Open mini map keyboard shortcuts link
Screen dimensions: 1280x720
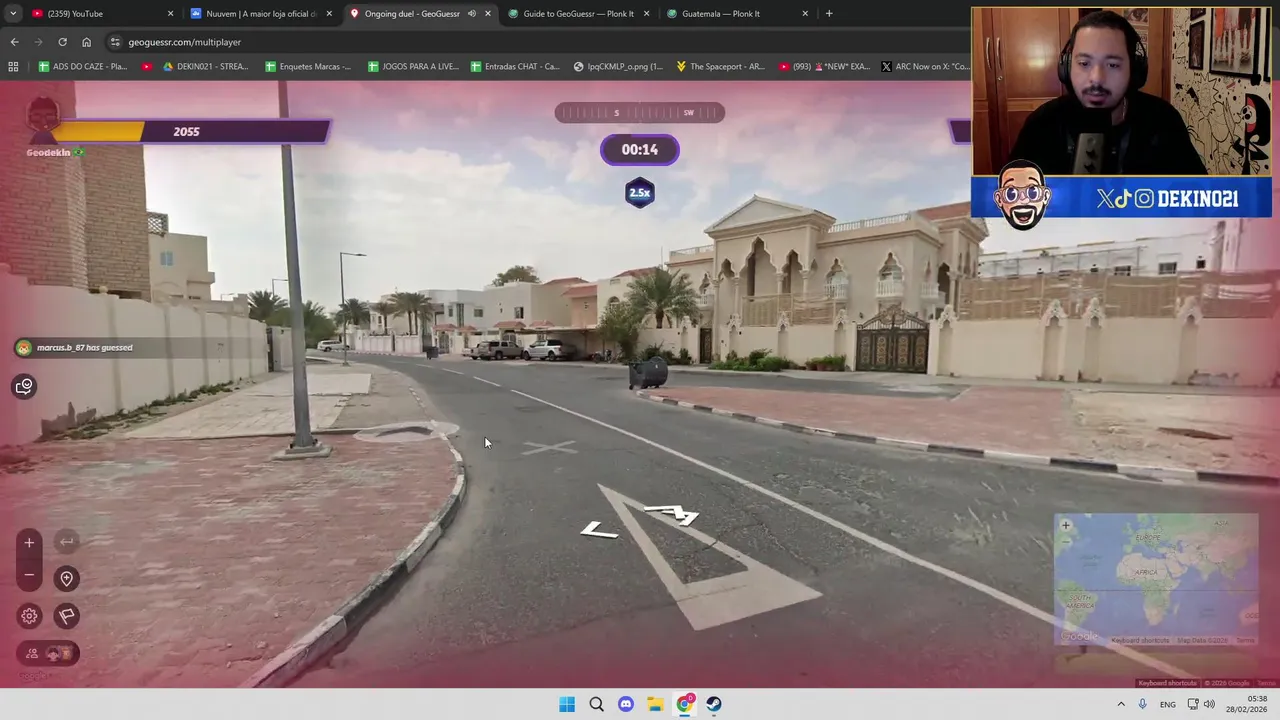pyautogui.click(x=1140, y=640)
